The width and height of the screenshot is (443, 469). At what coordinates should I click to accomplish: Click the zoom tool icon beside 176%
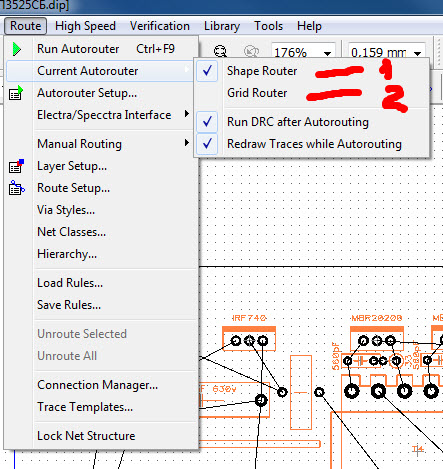(x=220, y=51)
